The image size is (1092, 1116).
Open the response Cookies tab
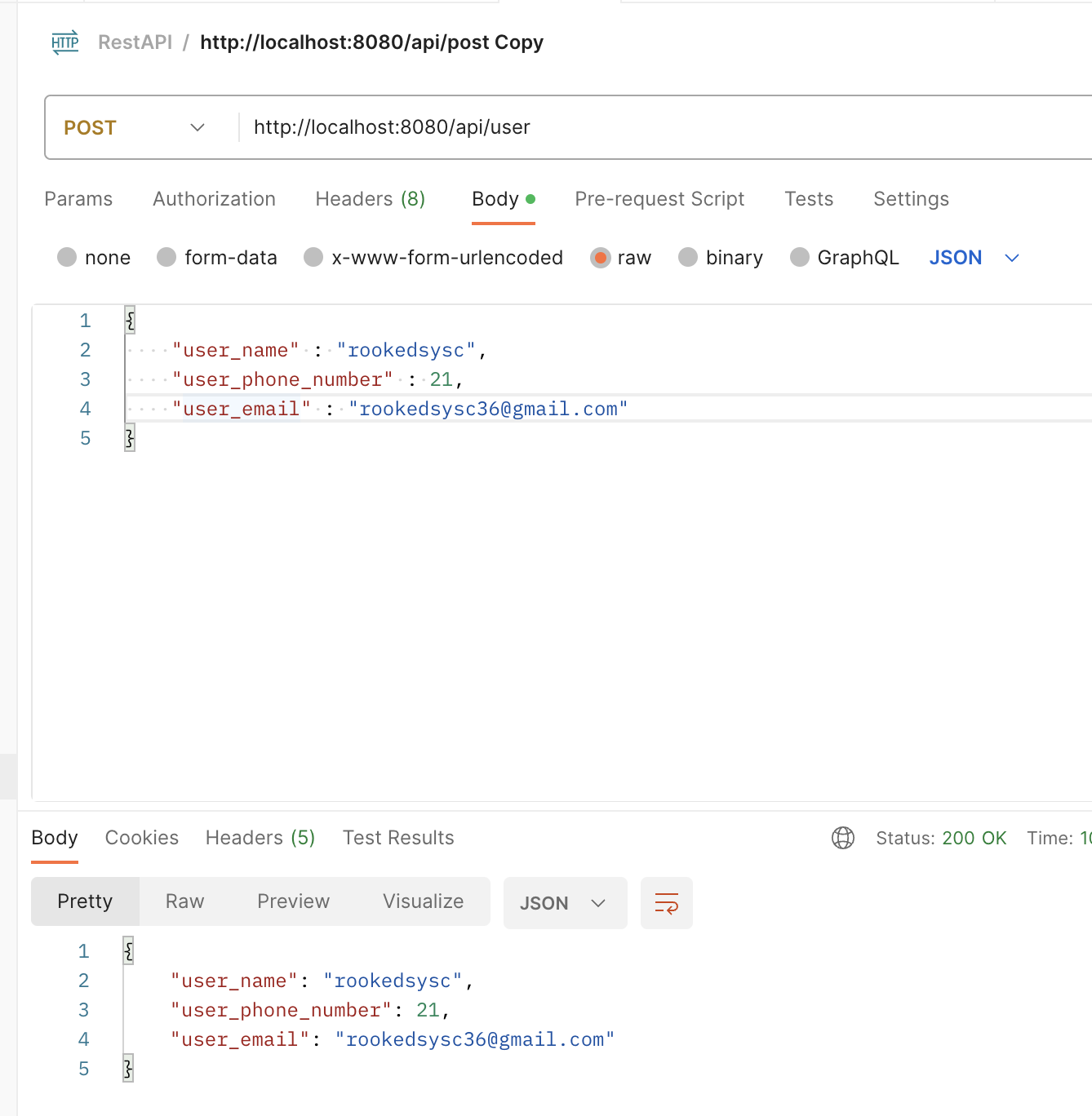pos(141,838)
